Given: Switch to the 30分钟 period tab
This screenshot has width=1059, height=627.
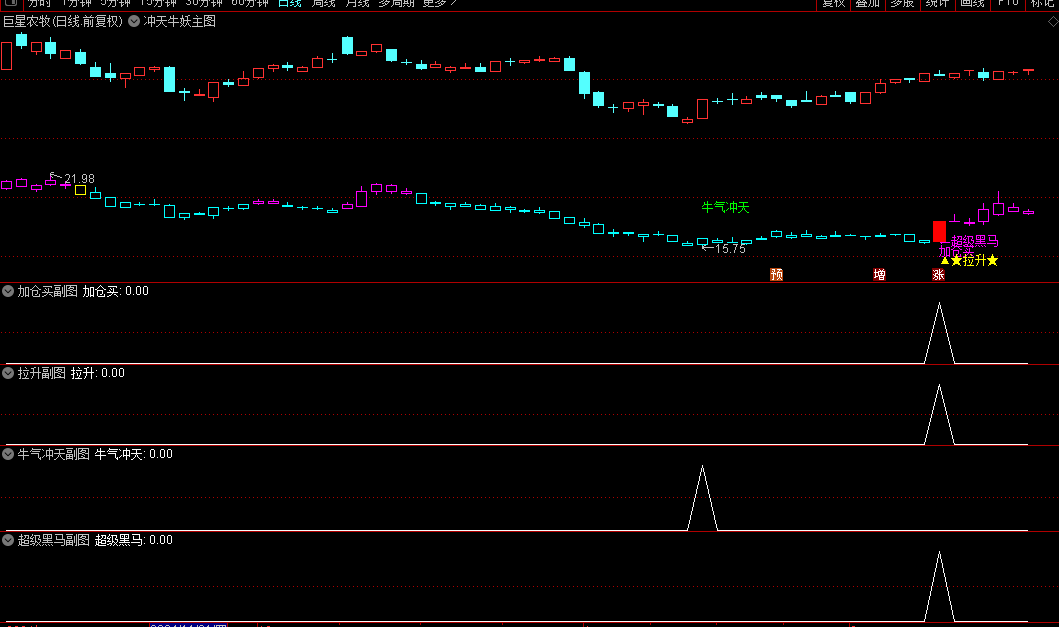Looking at the screenshot, I should point(203,3).
